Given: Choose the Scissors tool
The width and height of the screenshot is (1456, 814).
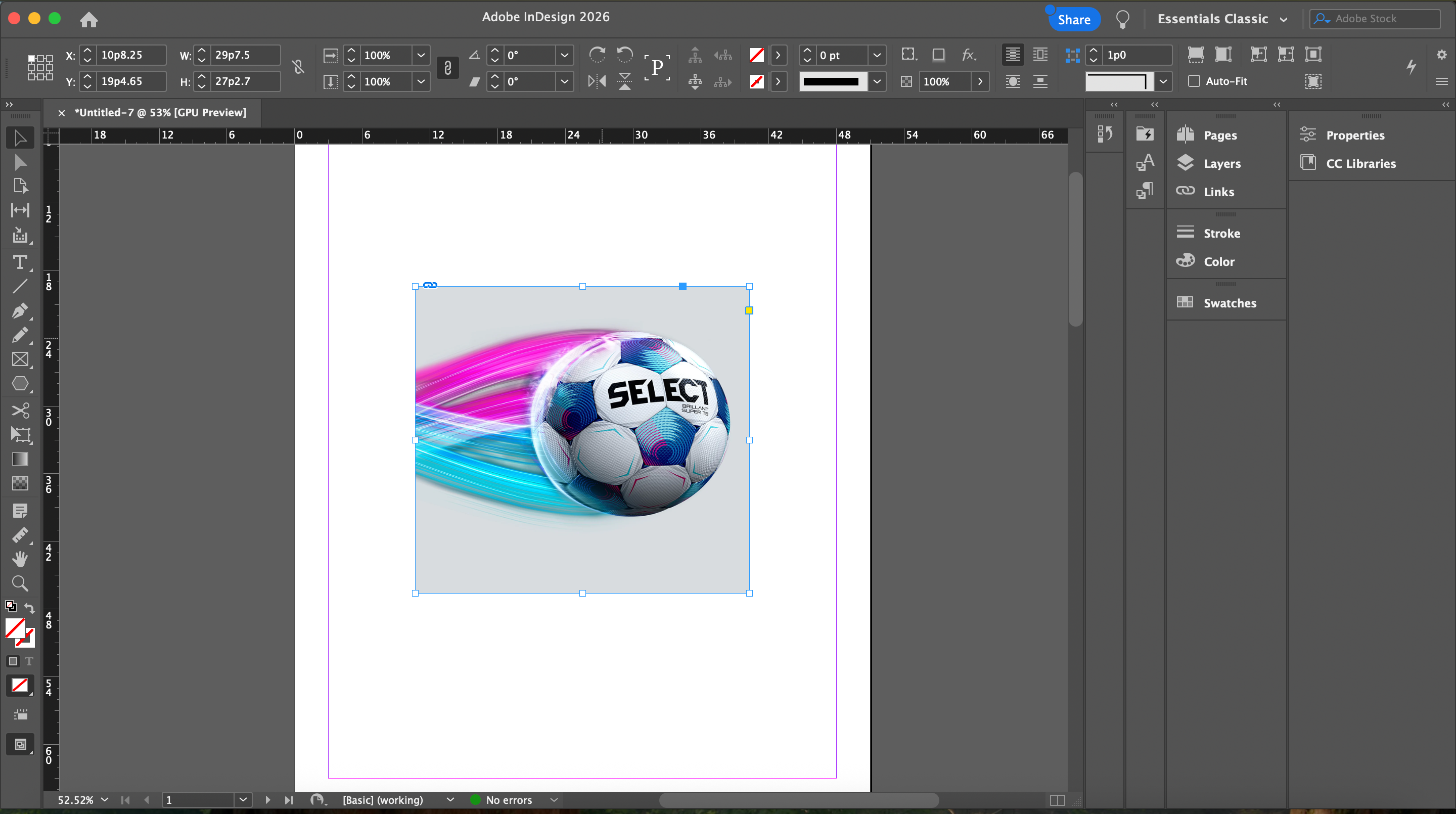Looking at the screenshot, I should [20, 411].
